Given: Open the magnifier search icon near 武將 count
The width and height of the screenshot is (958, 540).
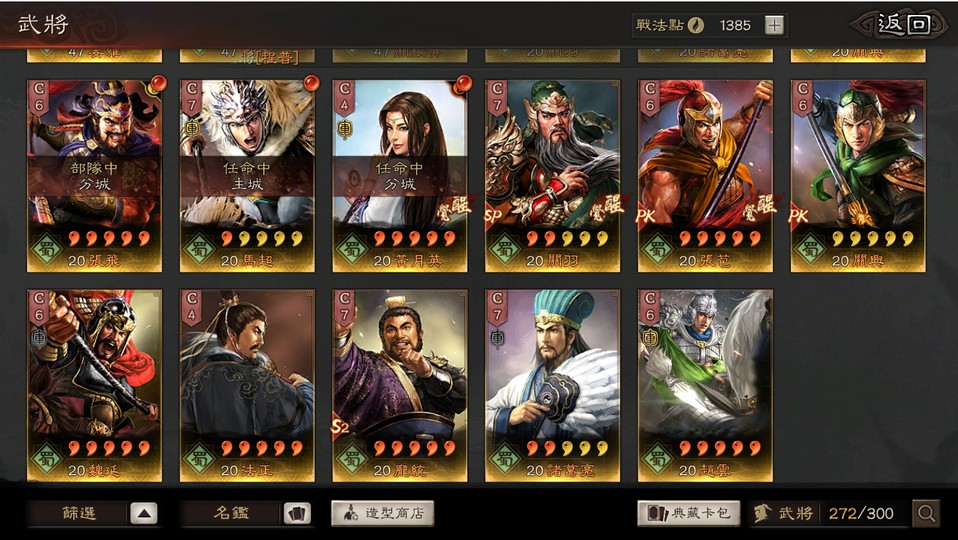Looking at the screenshot, I should (926, 514).
